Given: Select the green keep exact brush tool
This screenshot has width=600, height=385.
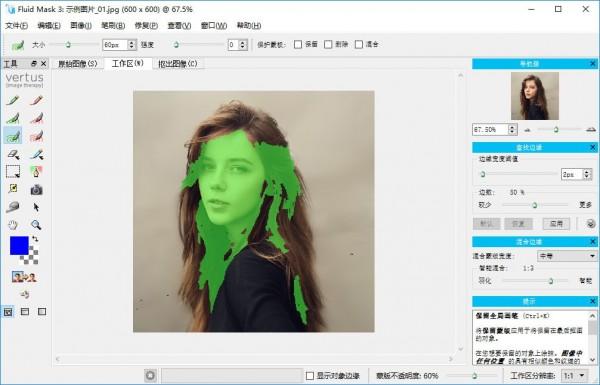Looking at the screenshot, I should click(13, 101).
